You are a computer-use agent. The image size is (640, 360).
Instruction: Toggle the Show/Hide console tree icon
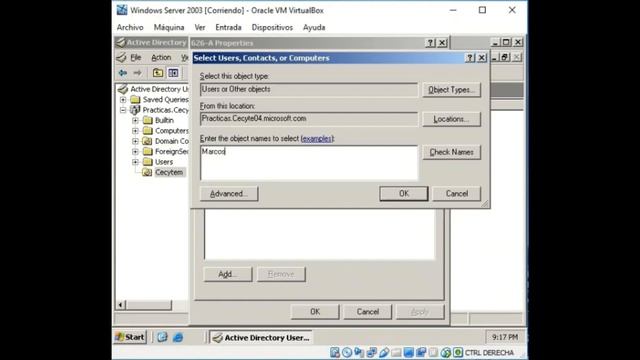click(173, 73)
